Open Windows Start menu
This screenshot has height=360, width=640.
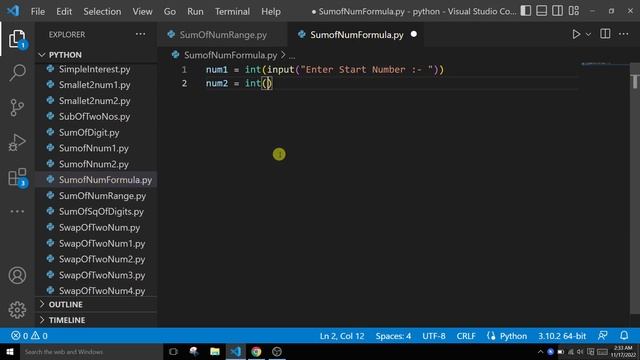10,352
